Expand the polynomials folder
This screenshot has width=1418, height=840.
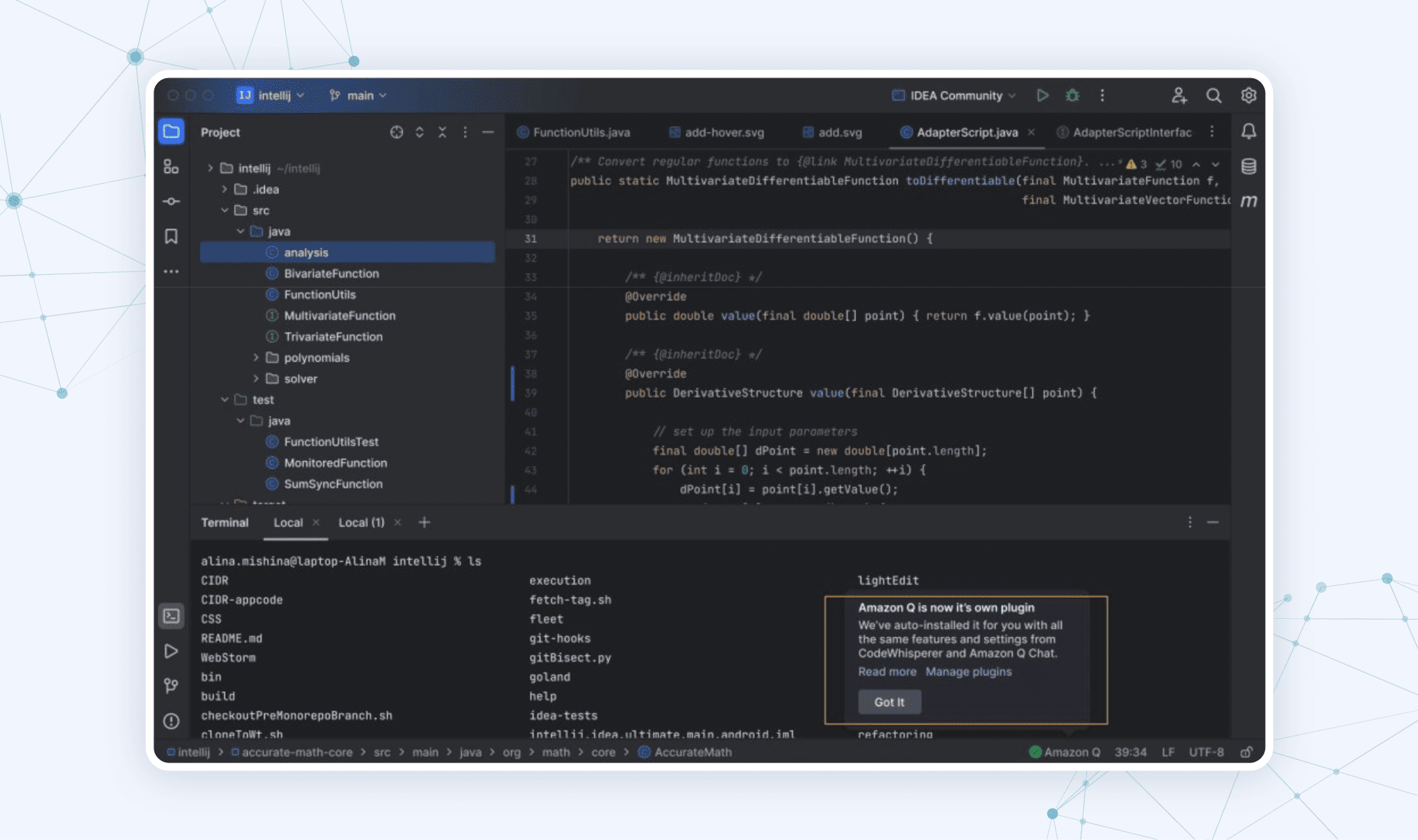coord(256,358)
